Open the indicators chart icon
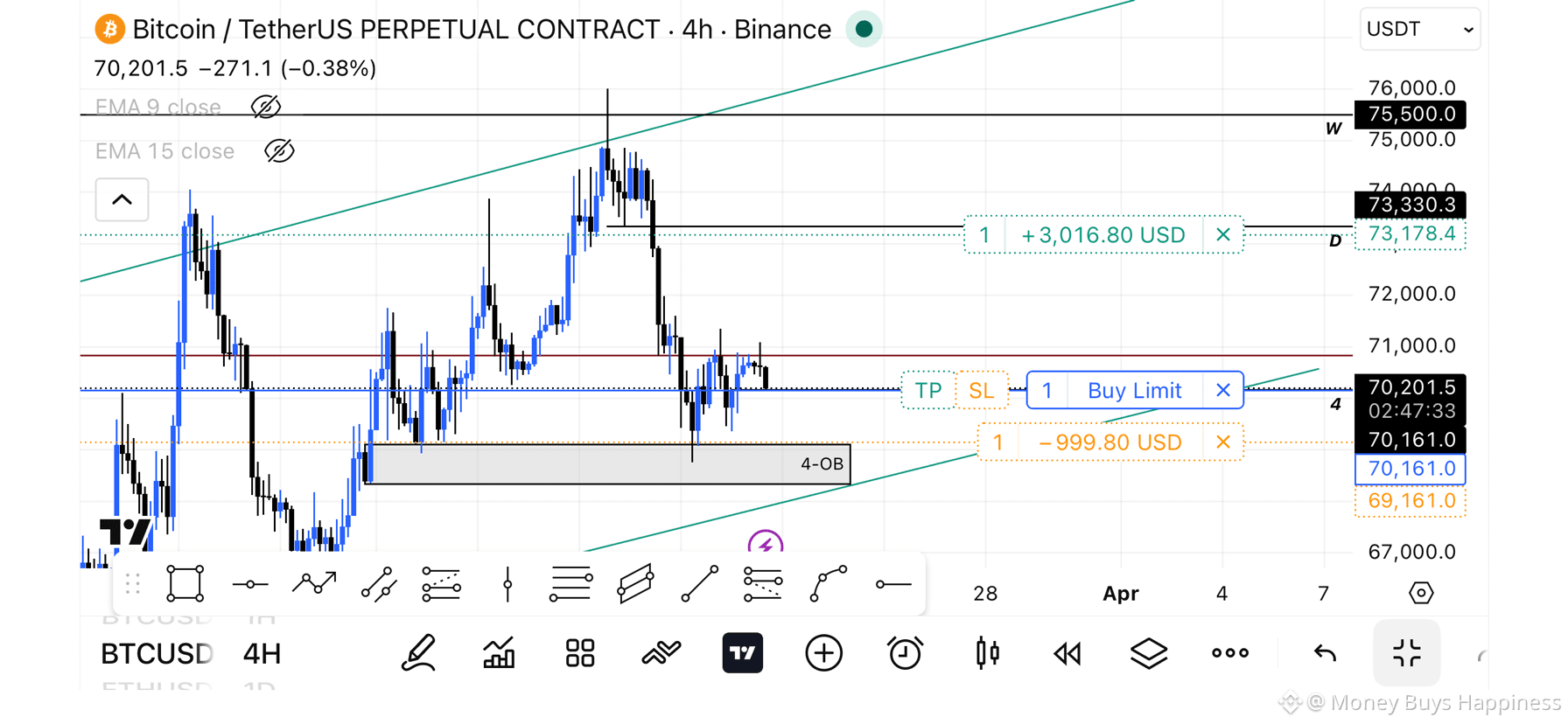Image resolution: width=1568 pixels, height=724 pixels. 499,653
